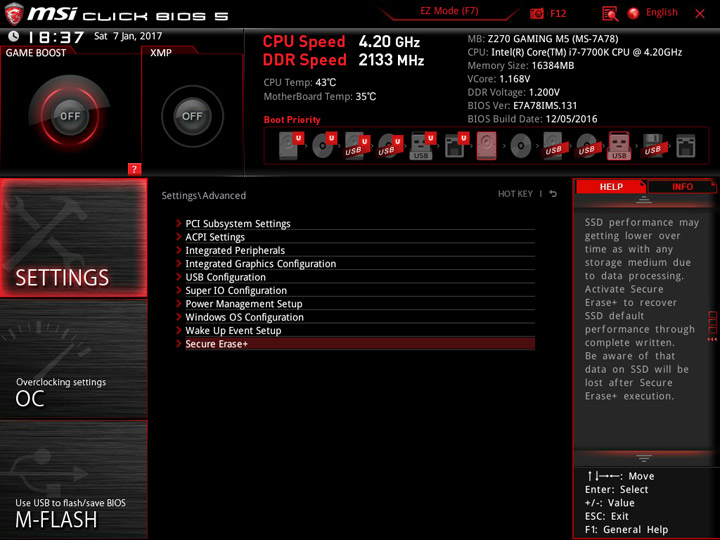This screenshot has height=540, width=720.
Task: Click the 18:37 time display
Action: point(56,37)
